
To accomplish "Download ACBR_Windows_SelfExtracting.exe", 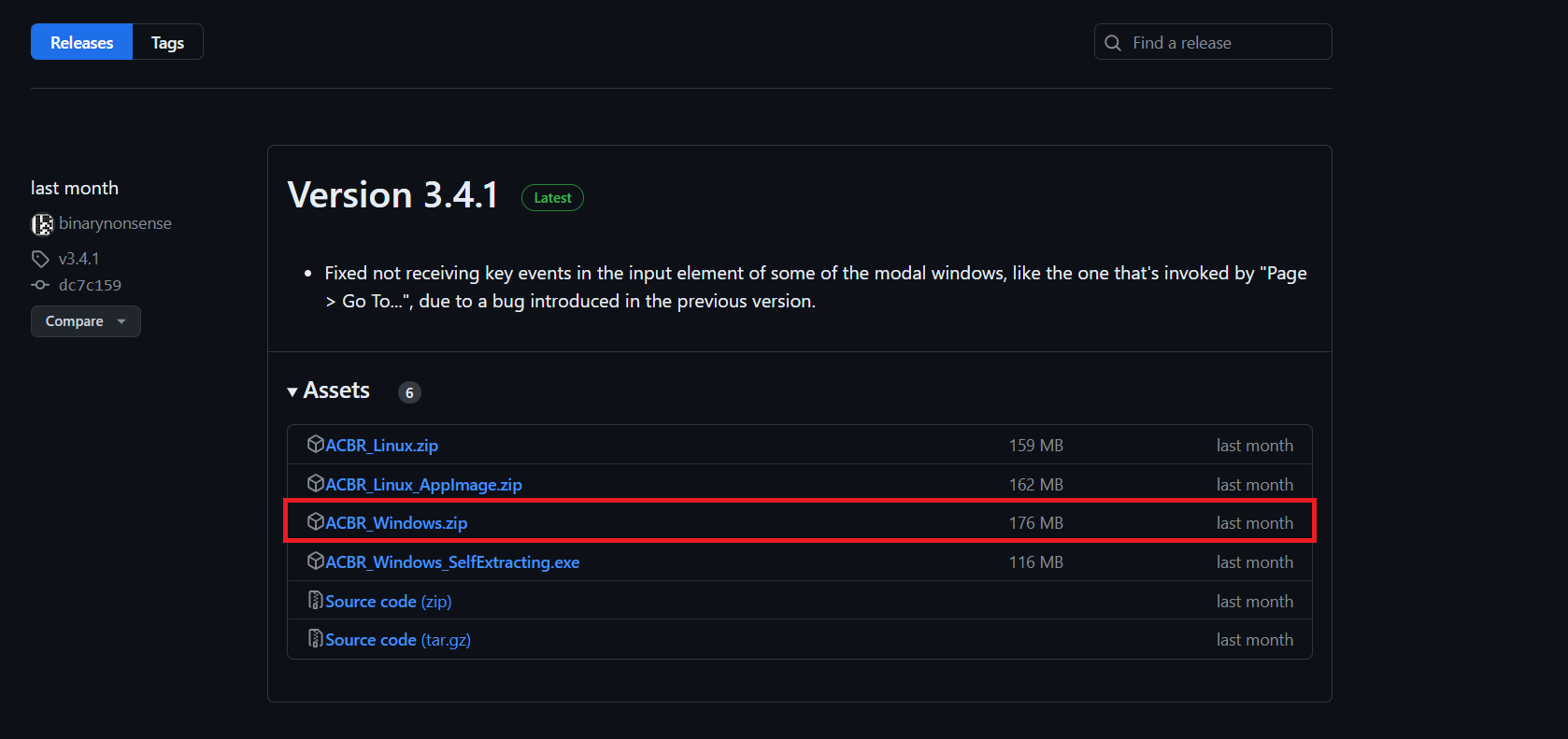I will point(452,562).
